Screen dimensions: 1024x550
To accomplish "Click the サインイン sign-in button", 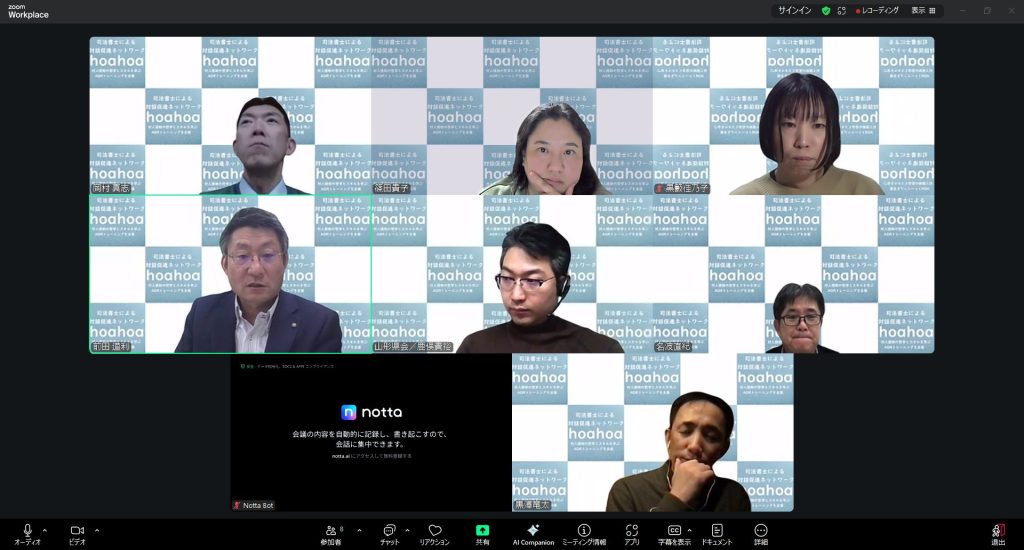I will [797, 10].
